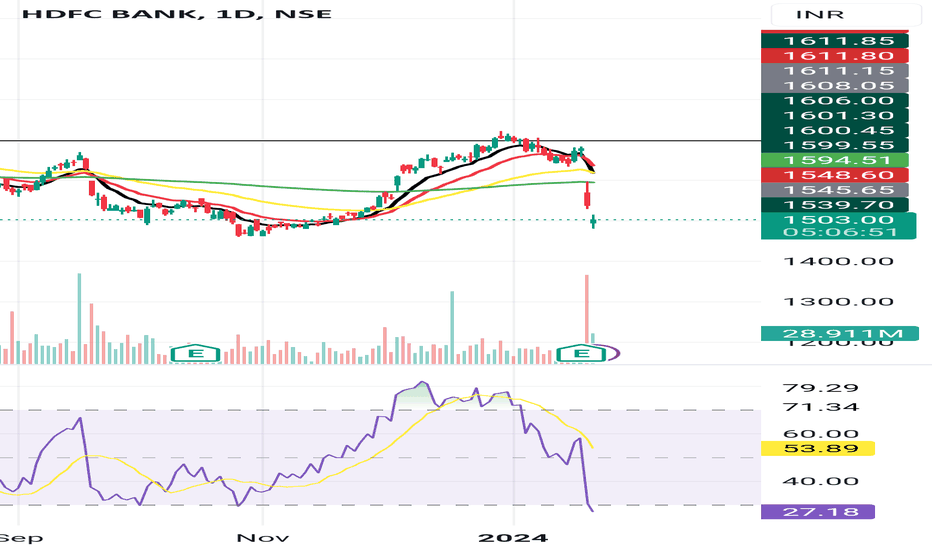This screenshot has height=550, width=932.
Task: Select the 1539.70 price label
Action: [x=835, y=205]
